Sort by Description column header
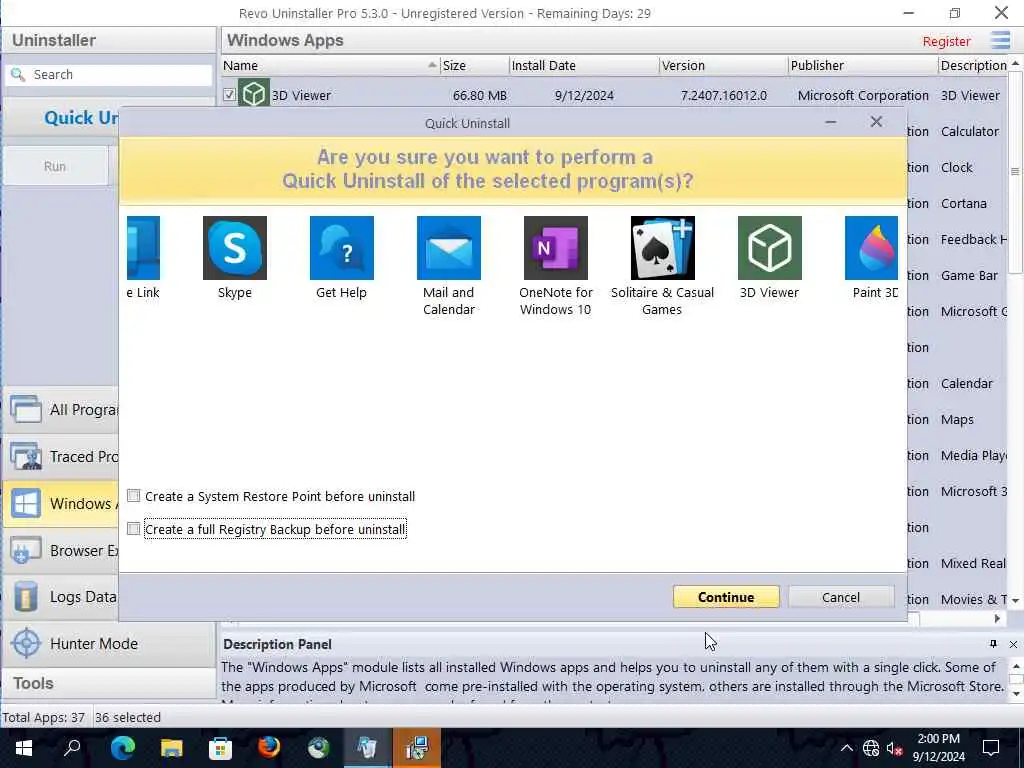1024x768 pixels. point(974,65)
